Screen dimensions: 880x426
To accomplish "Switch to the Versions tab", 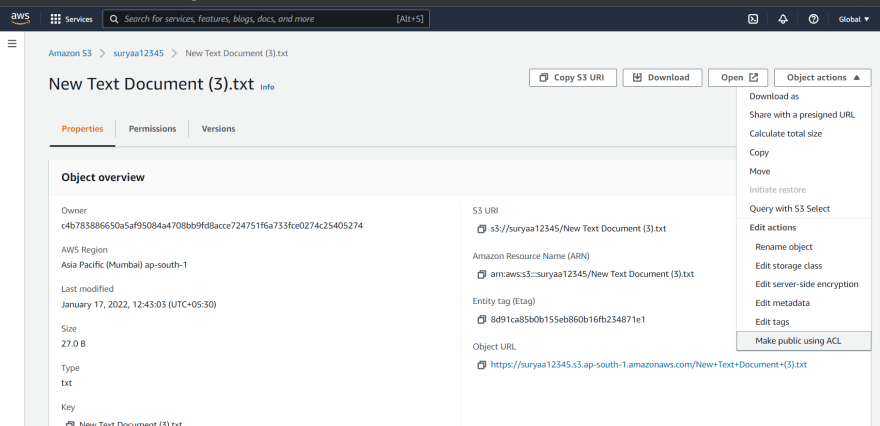I will (218, 129).
